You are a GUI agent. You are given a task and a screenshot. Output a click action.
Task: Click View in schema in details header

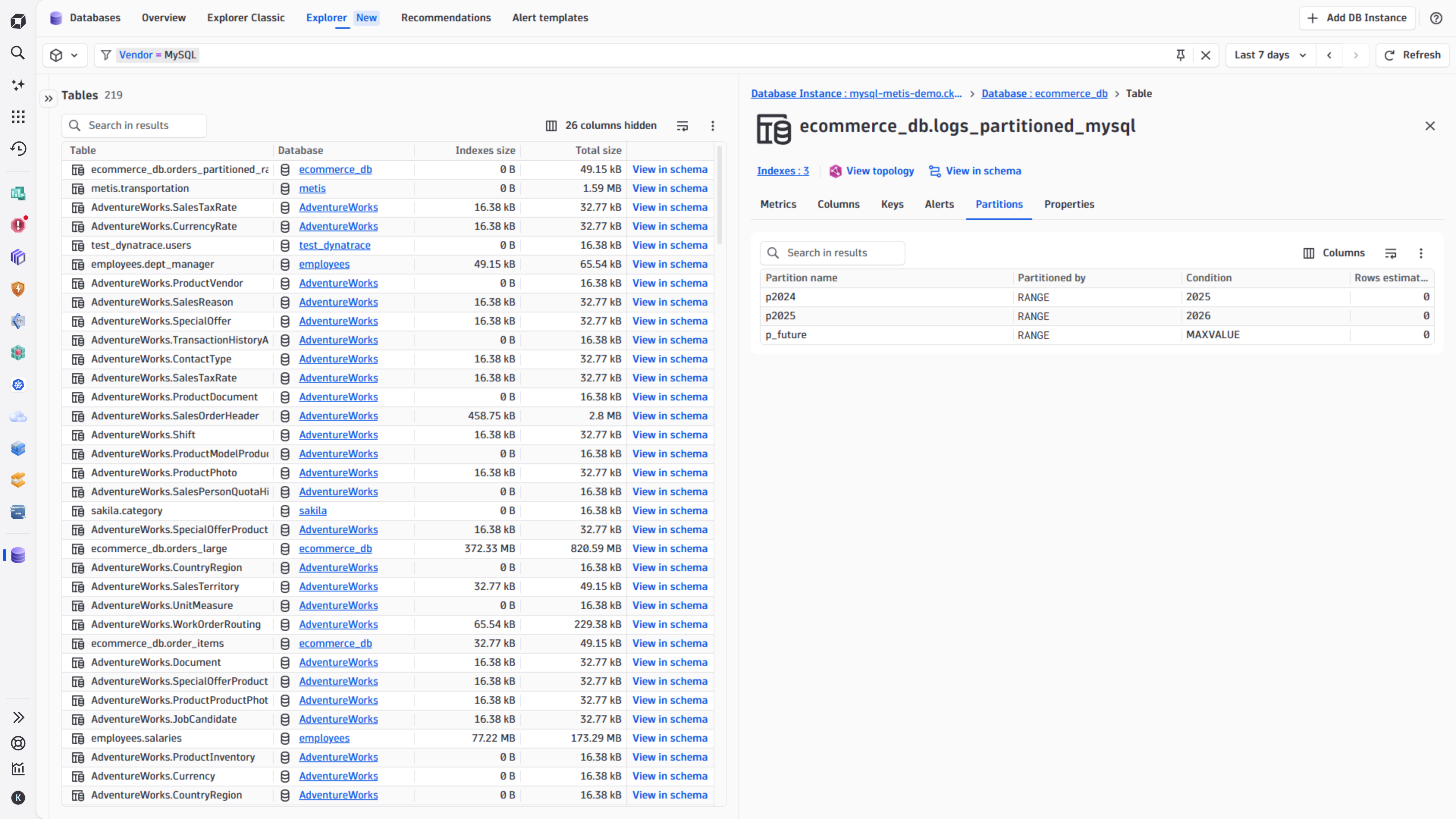[974, 171]
